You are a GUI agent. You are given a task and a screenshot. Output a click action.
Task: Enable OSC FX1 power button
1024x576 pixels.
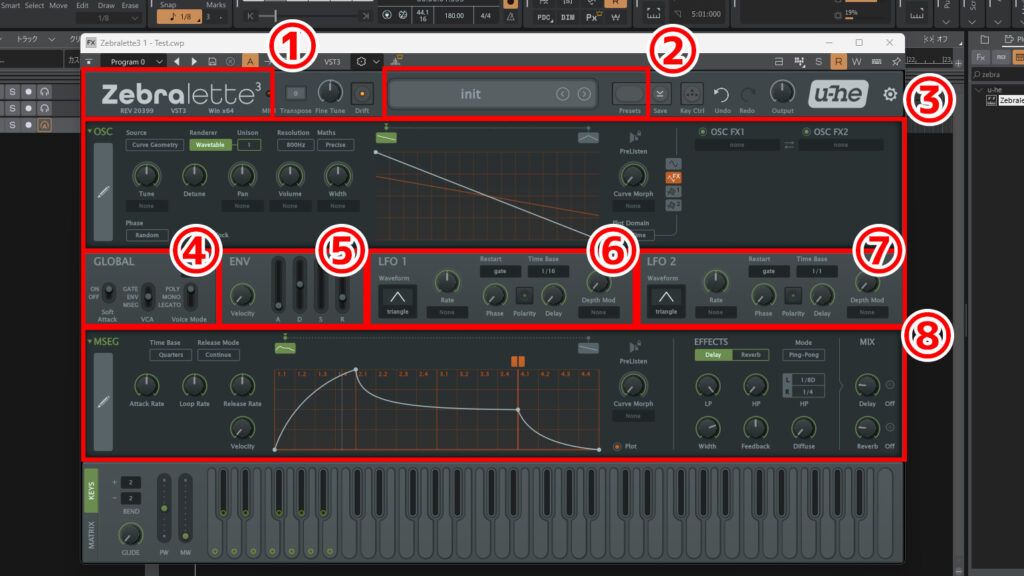tap(704, 132)
